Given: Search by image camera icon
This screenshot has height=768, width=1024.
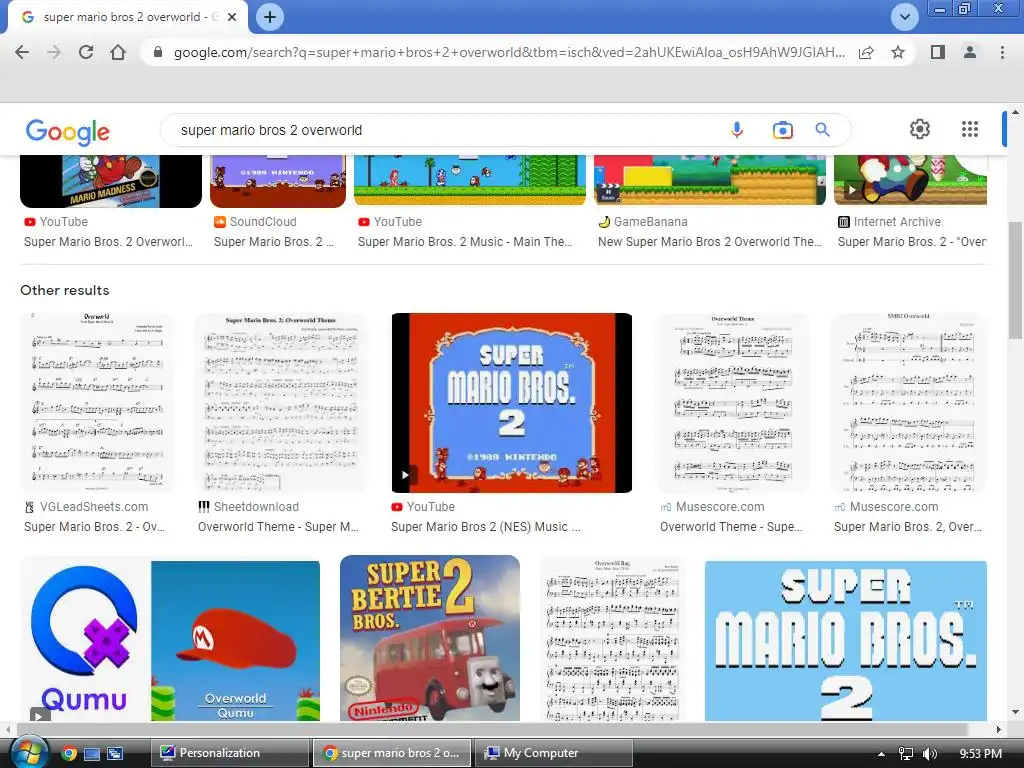Looking at the screenshot, I should [782, 130].
